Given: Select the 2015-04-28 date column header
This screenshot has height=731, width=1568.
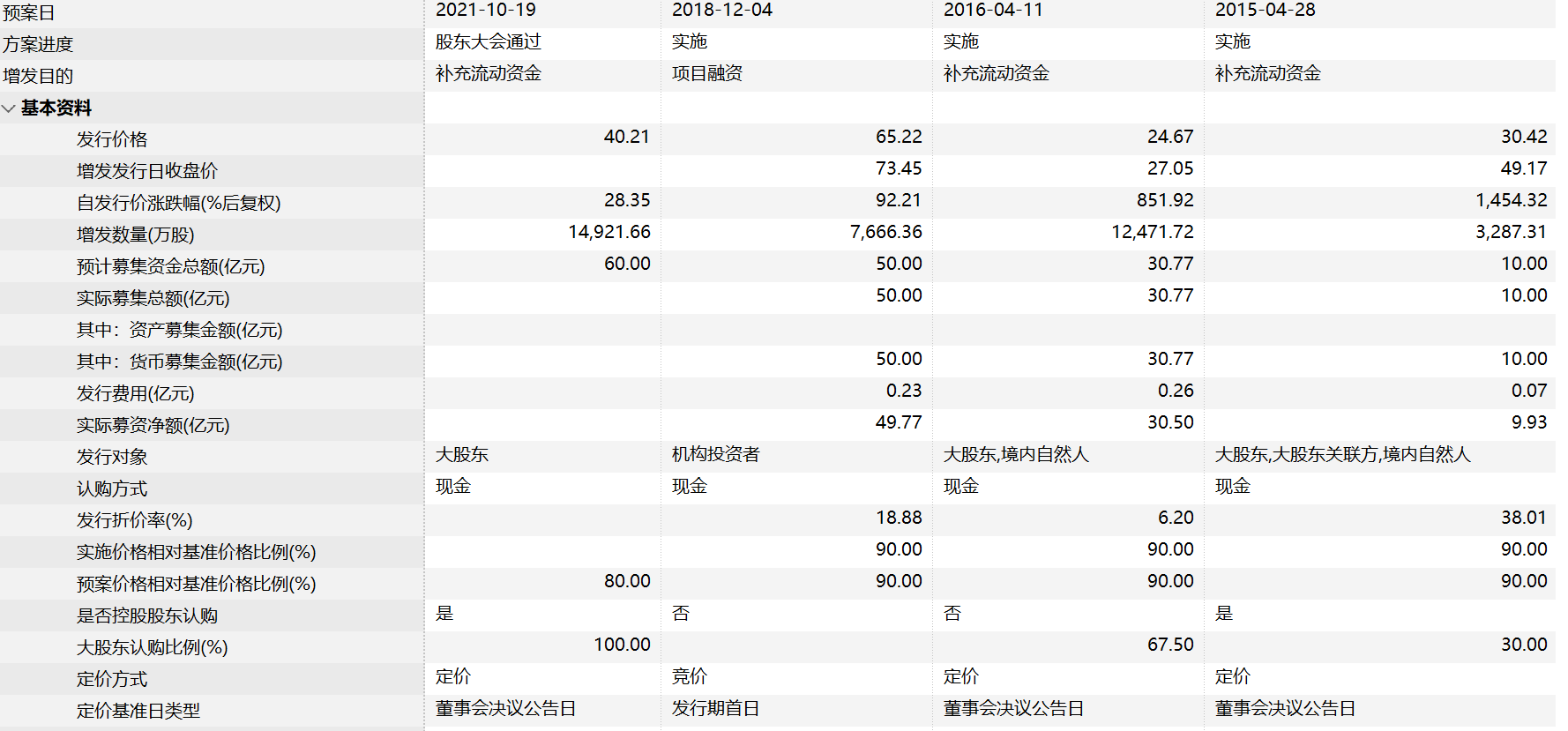Looking at the screenshot, I should tap(1266, 10).
